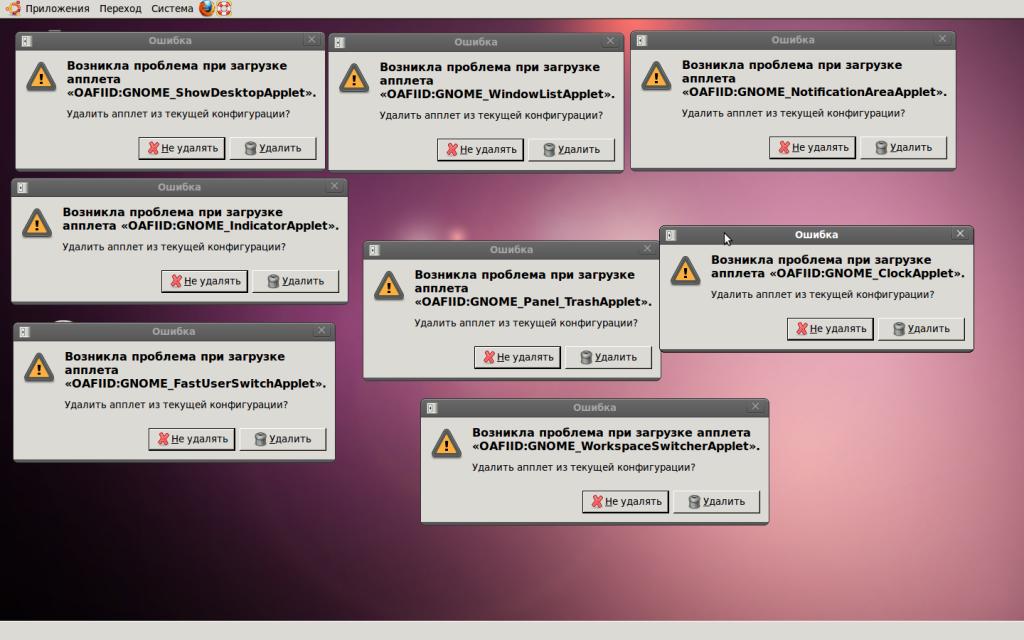The height and width of the screenshot is (640, 1024).
Task: Open window menu icon of ShowDesktopApplet dialog
Action: tap(27, 41)
